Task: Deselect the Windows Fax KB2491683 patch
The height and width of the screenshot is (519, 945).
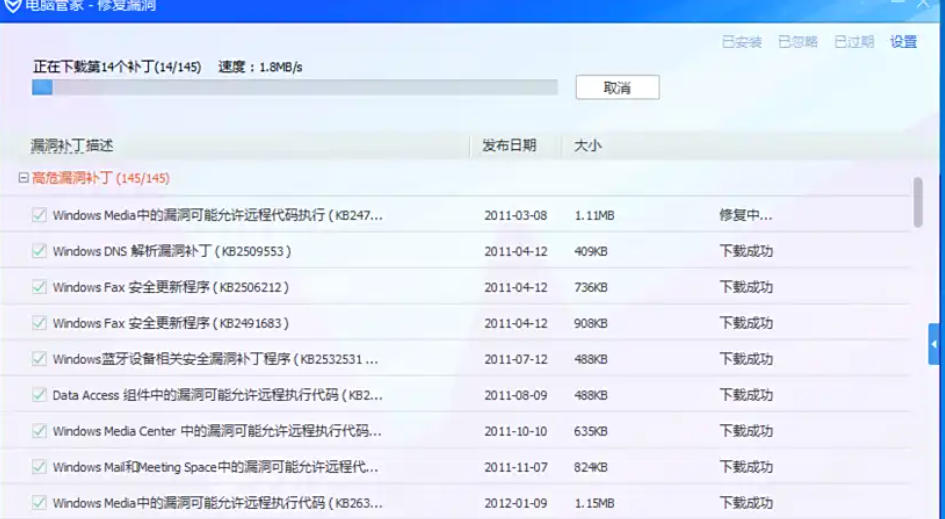Action: point(39,323)
